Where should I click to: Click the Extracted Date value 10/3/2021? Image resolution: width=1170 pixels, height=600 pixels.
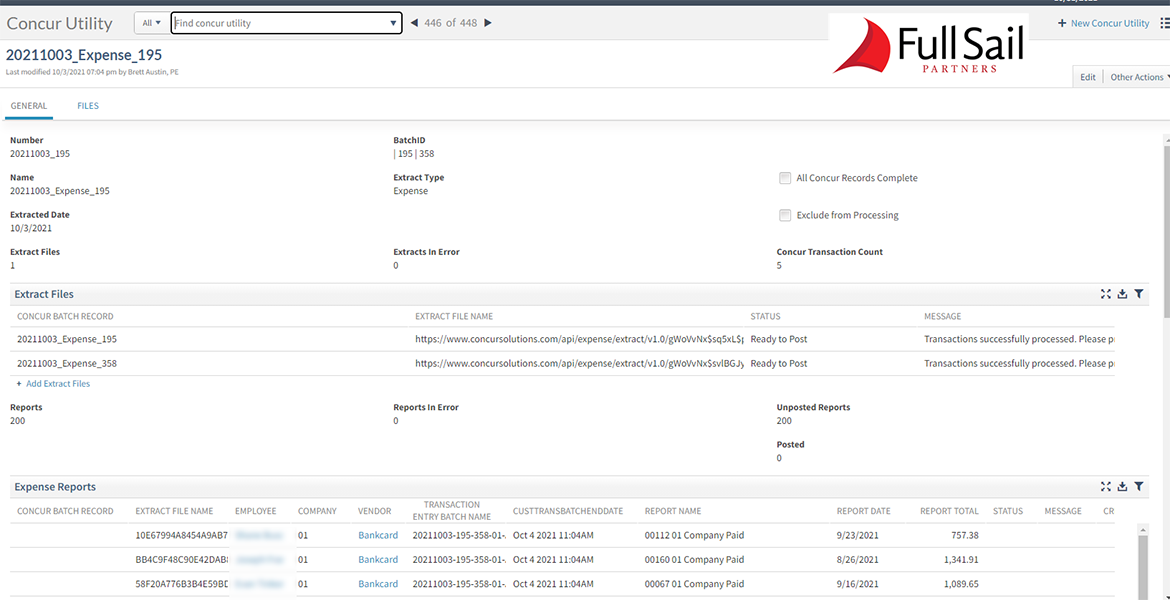[x=31, y=228]
